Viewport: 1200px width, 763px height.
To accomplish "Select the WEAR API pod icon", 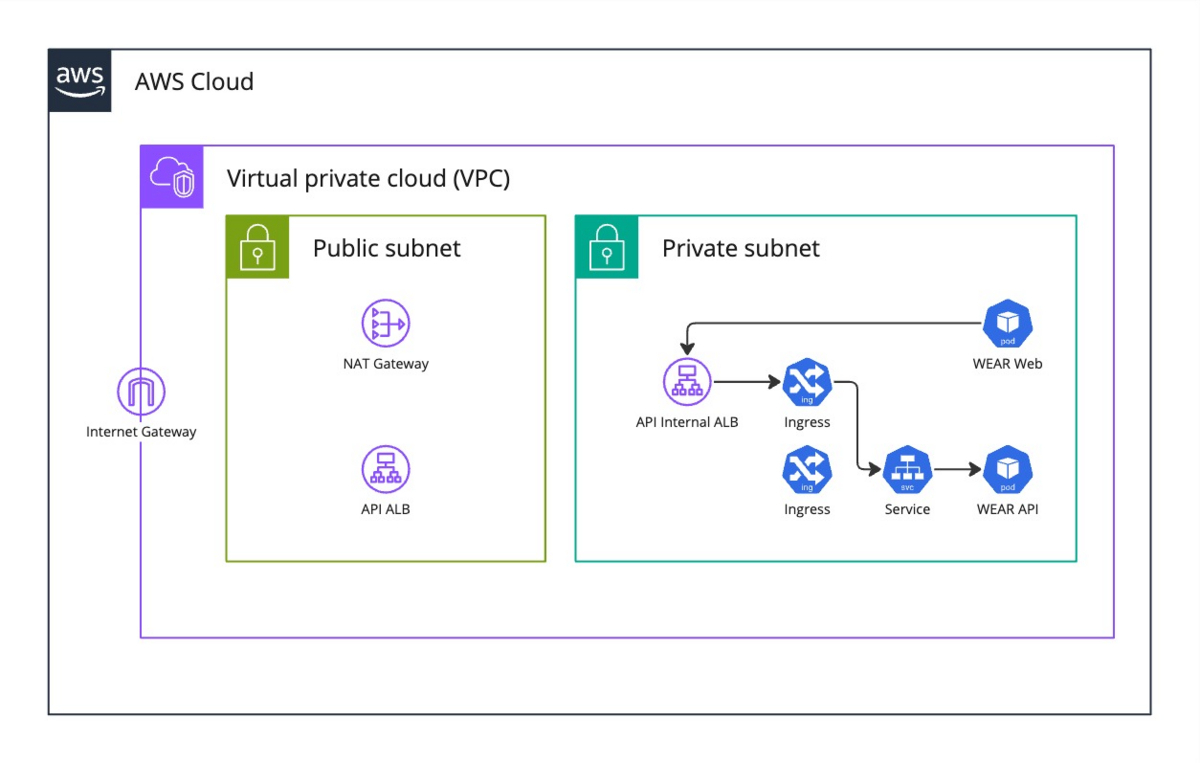I will [x=1008, y=470].
